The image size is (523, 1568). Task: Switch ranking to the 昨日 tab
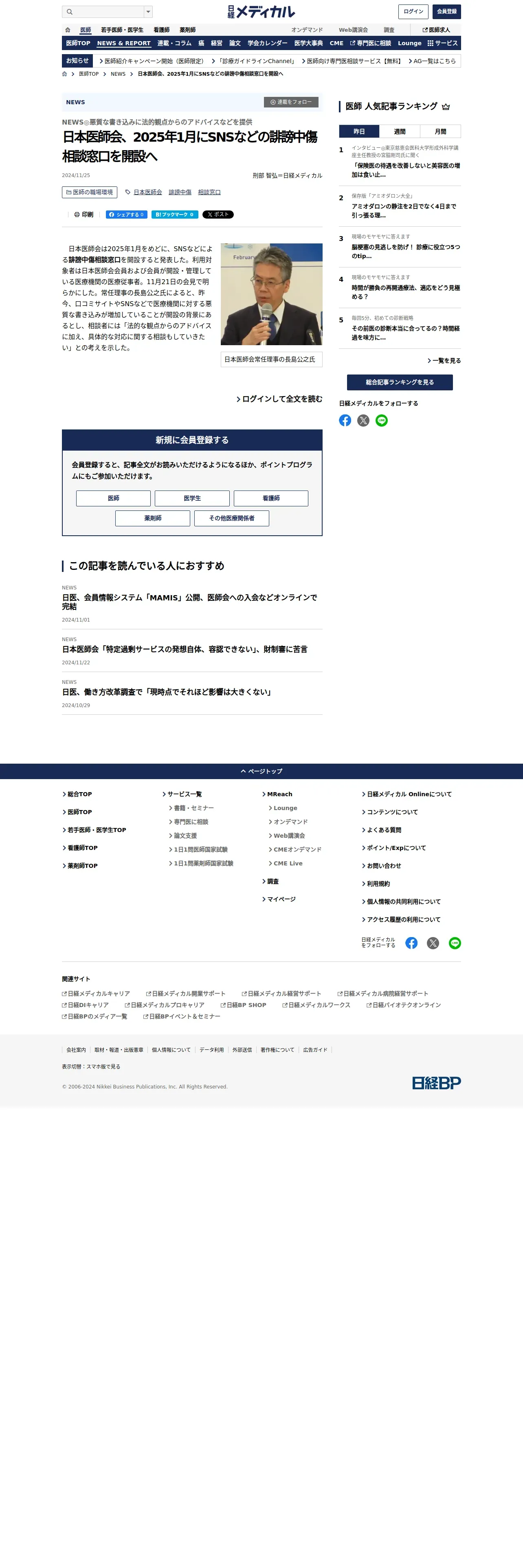point(359,131)
